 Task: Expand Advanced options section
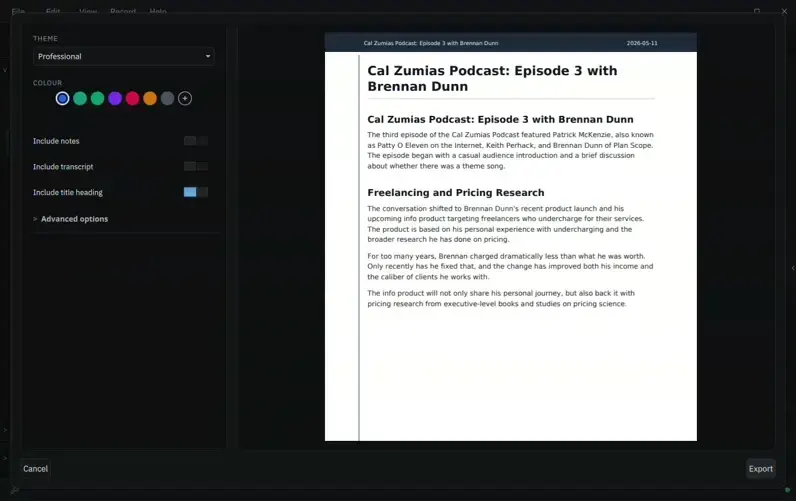point(71,219)
